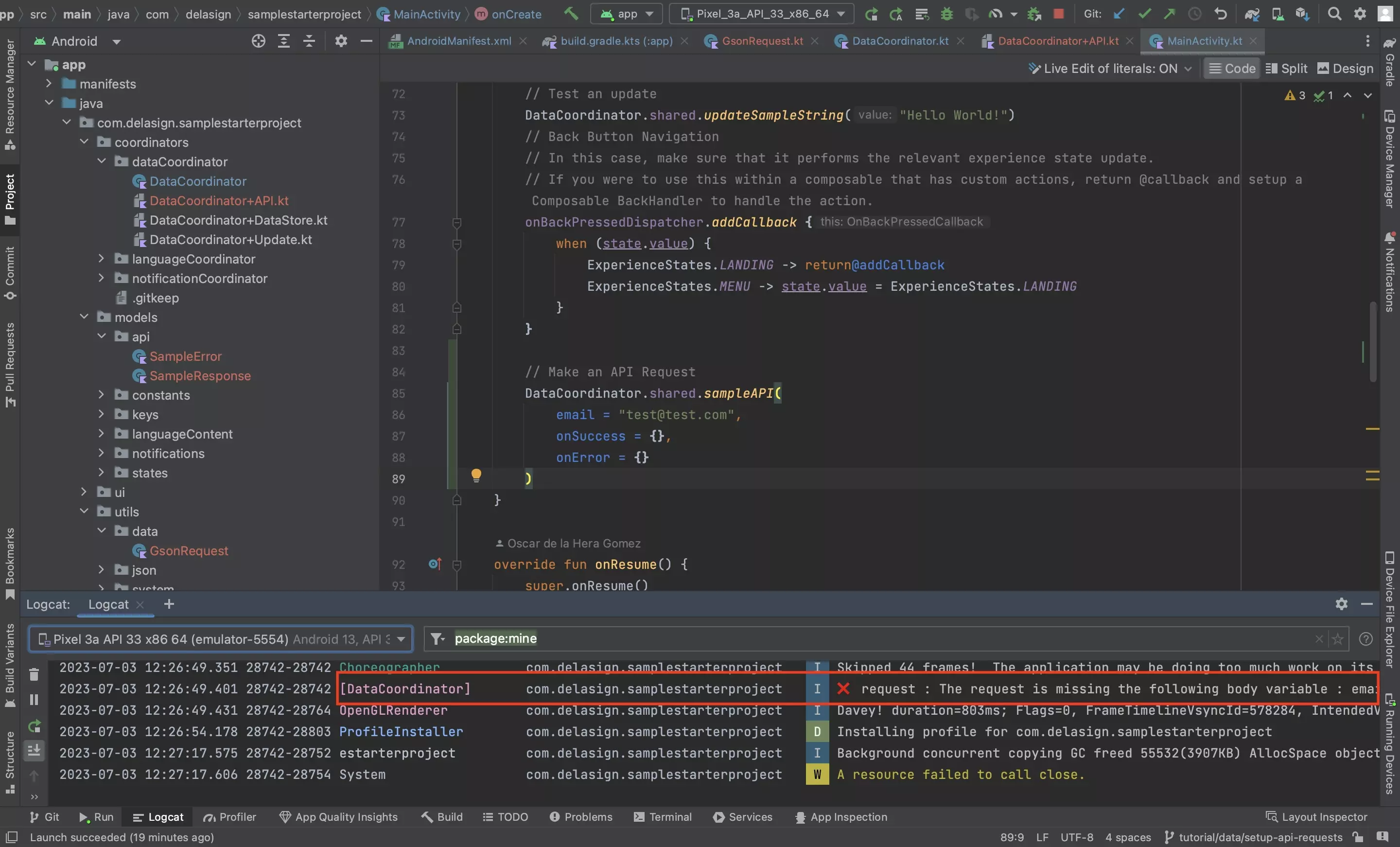Collapse the coordinators folder
The image size is (1400, 847).
pos(84,141)
